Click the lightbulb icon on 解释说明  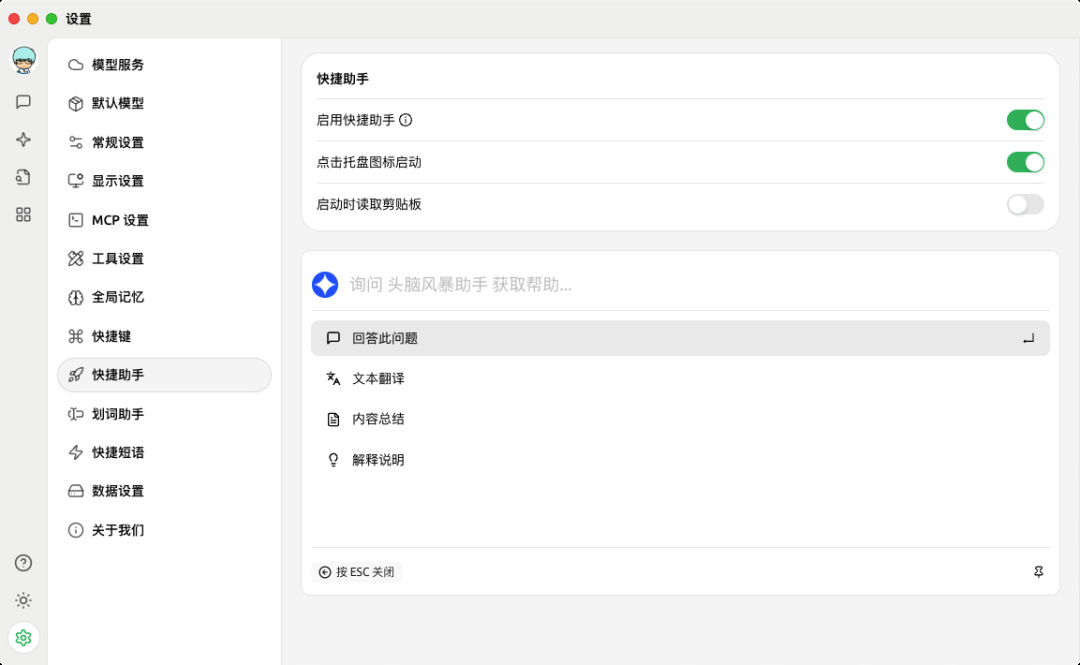tap(333, 460)
